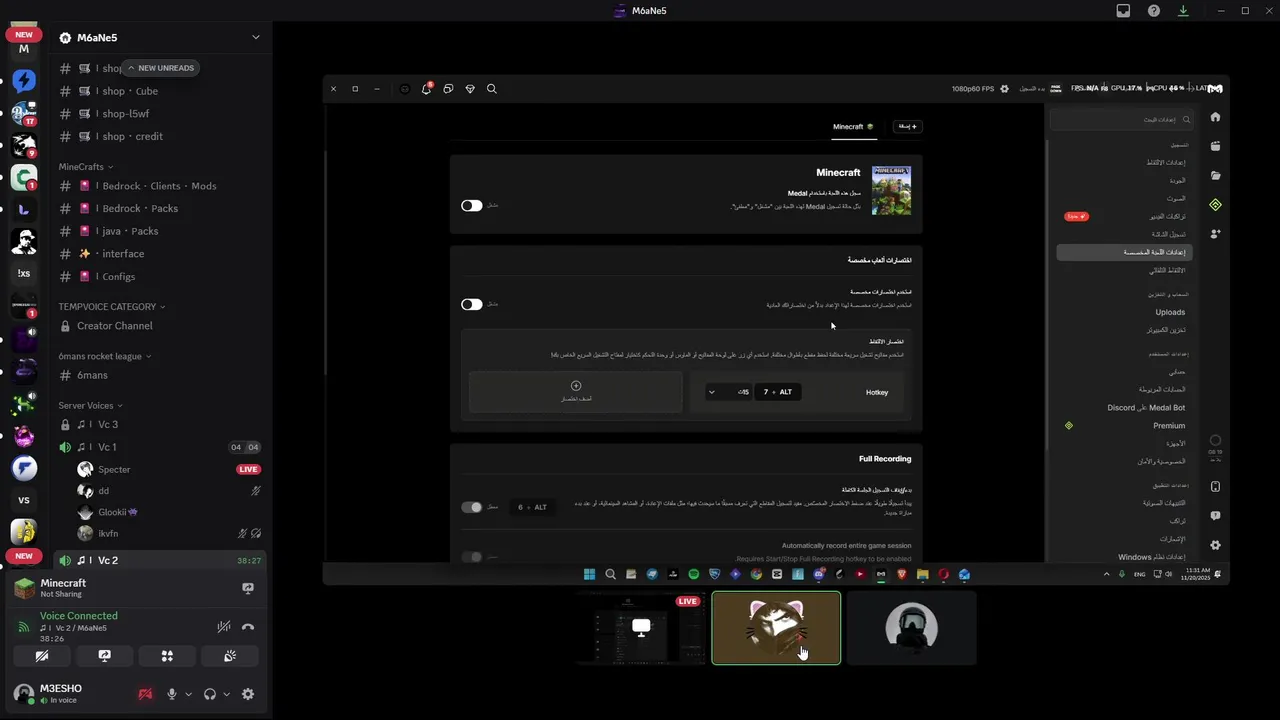The image size is (1280, 720).
Task: Click the green download update icon
Action: [1184, 11]
